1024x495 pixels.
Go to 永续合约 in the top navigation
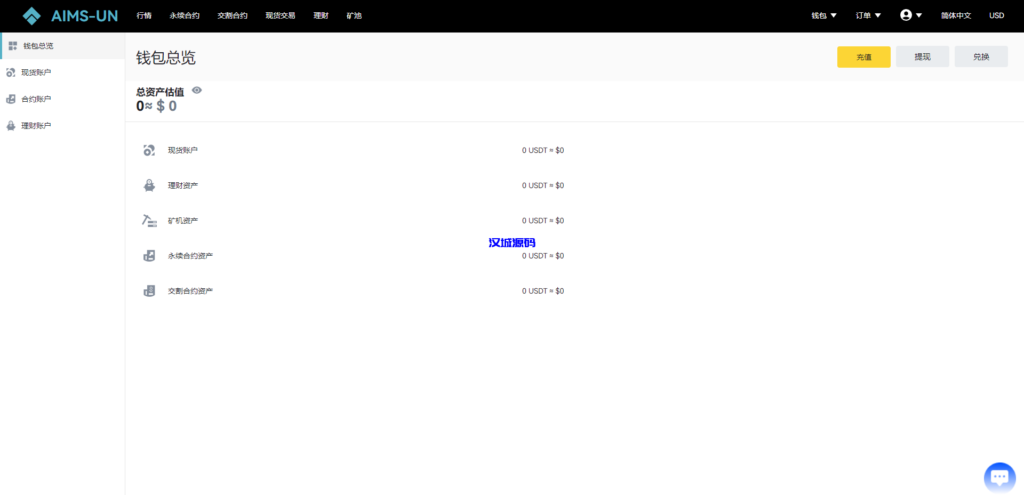tap(184, 16)
